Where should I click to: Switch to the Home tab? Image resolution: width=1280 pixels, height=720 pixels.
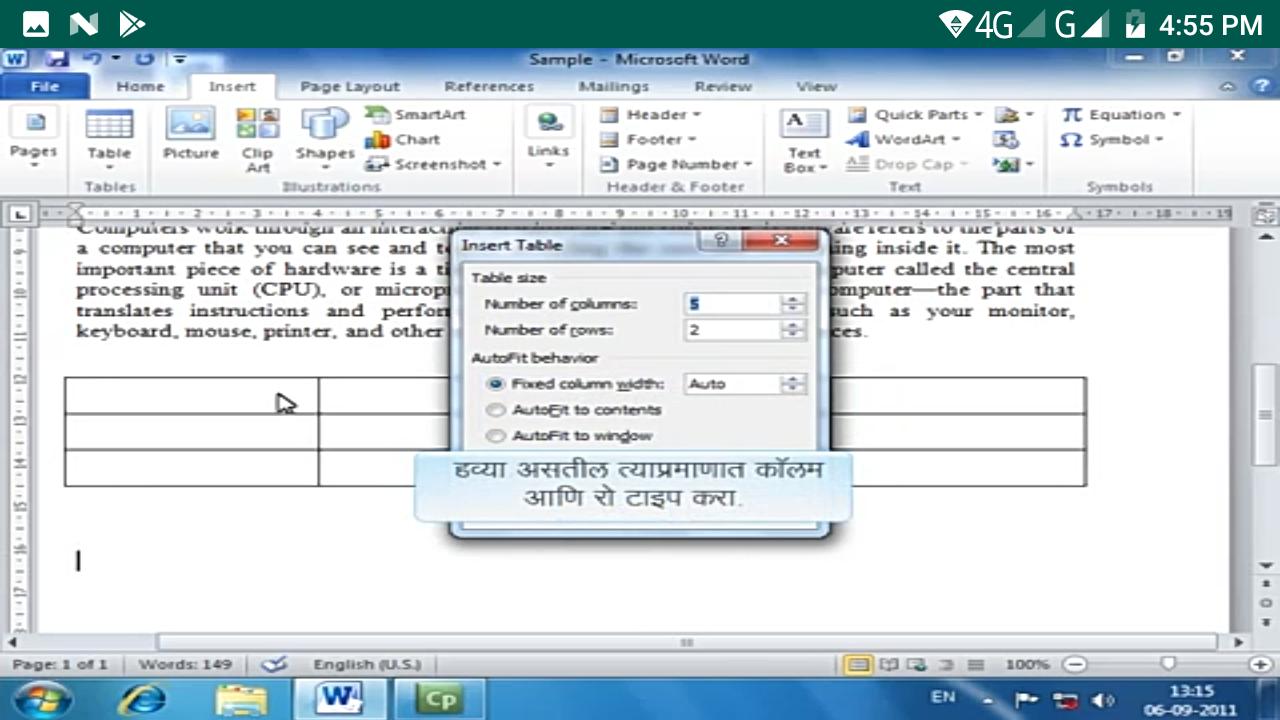click(x=140, y=86)
